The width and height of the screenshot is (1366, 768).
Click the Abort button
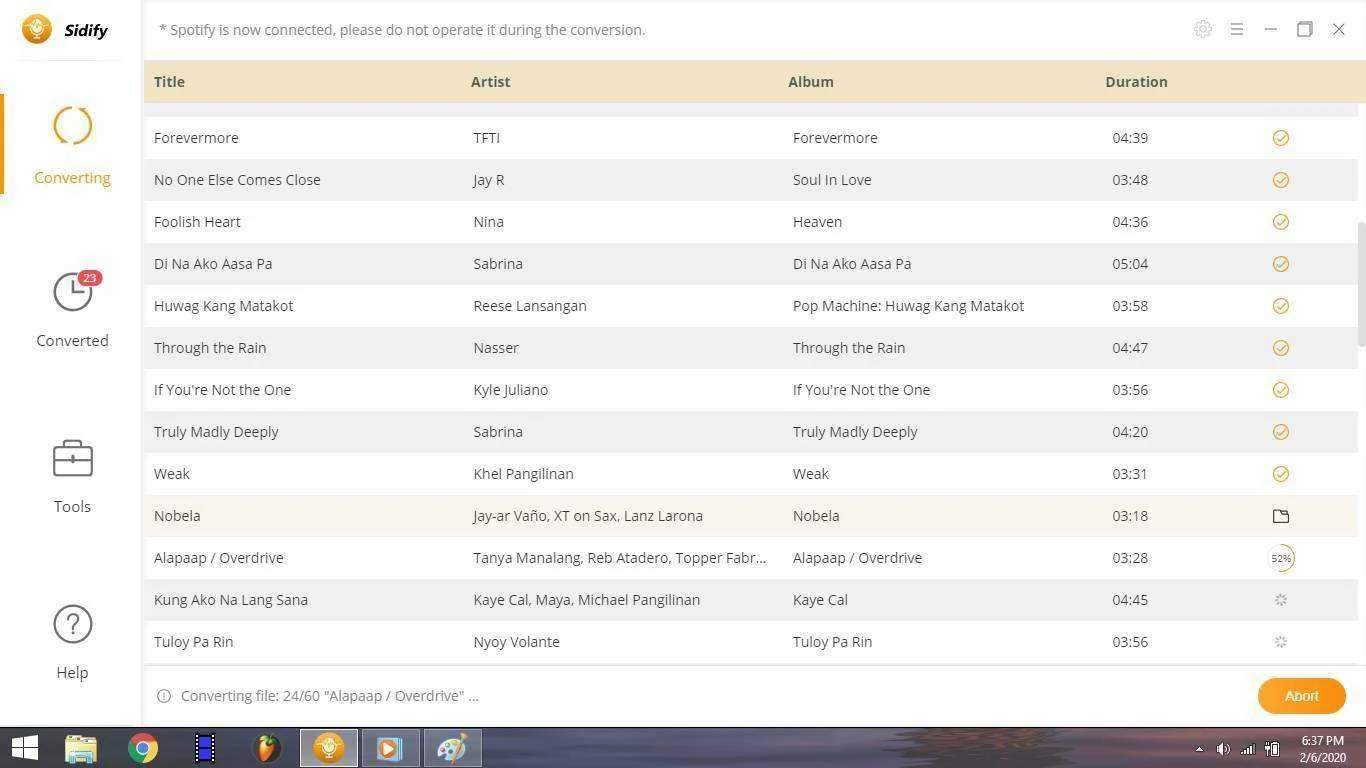pyautogui.click(x=1301, y=696)
